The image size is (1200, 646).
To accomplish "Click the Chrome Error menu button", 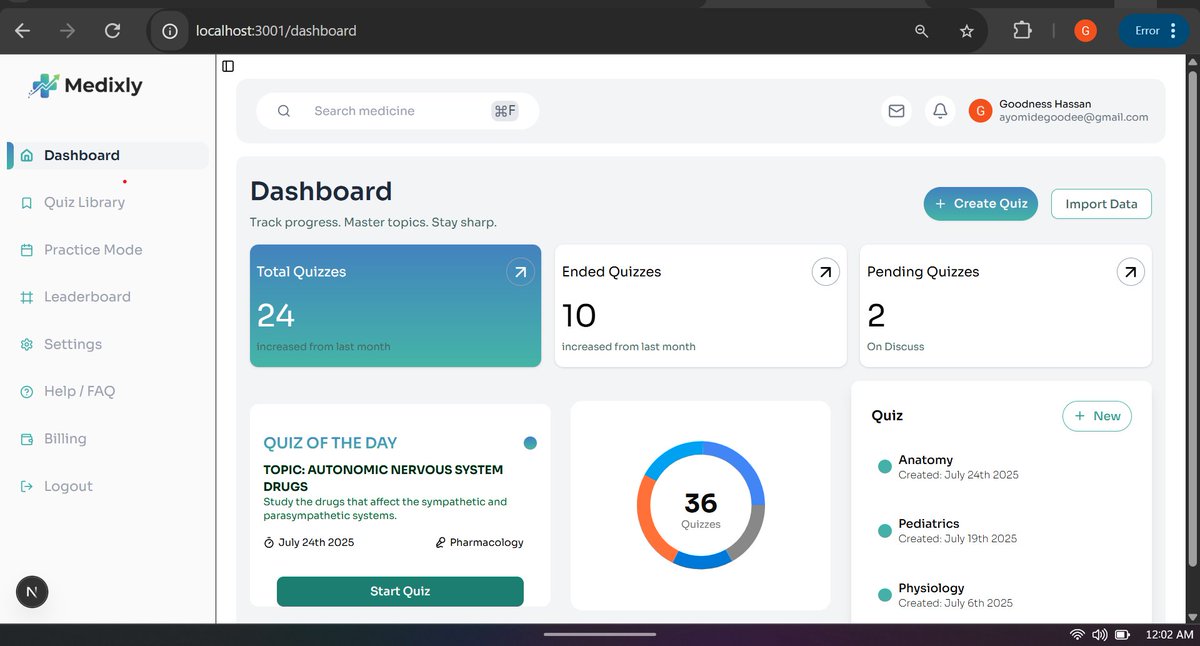I will tap(1155, 31).
